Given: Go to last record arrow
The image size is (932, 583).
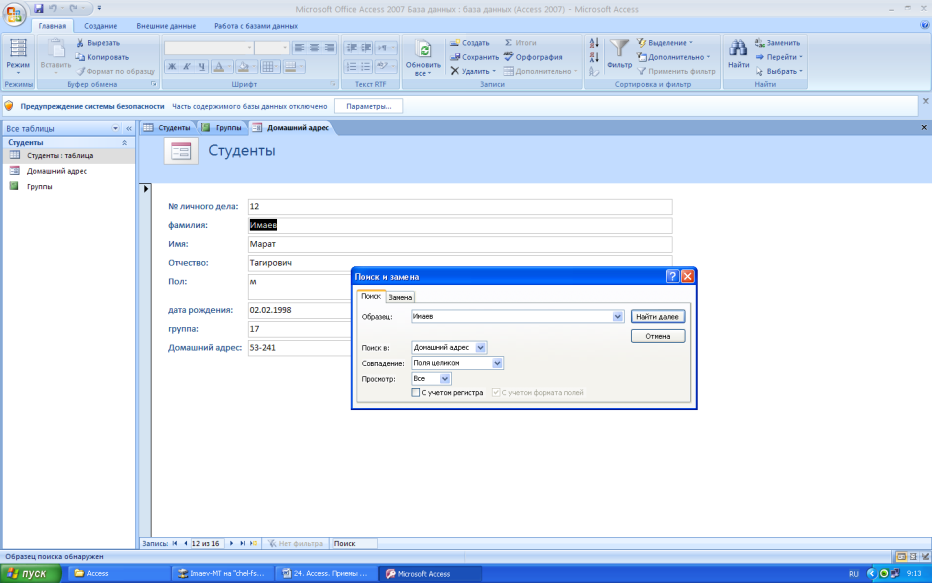Looking at the screenshot, I should click(x=243, y=543).
